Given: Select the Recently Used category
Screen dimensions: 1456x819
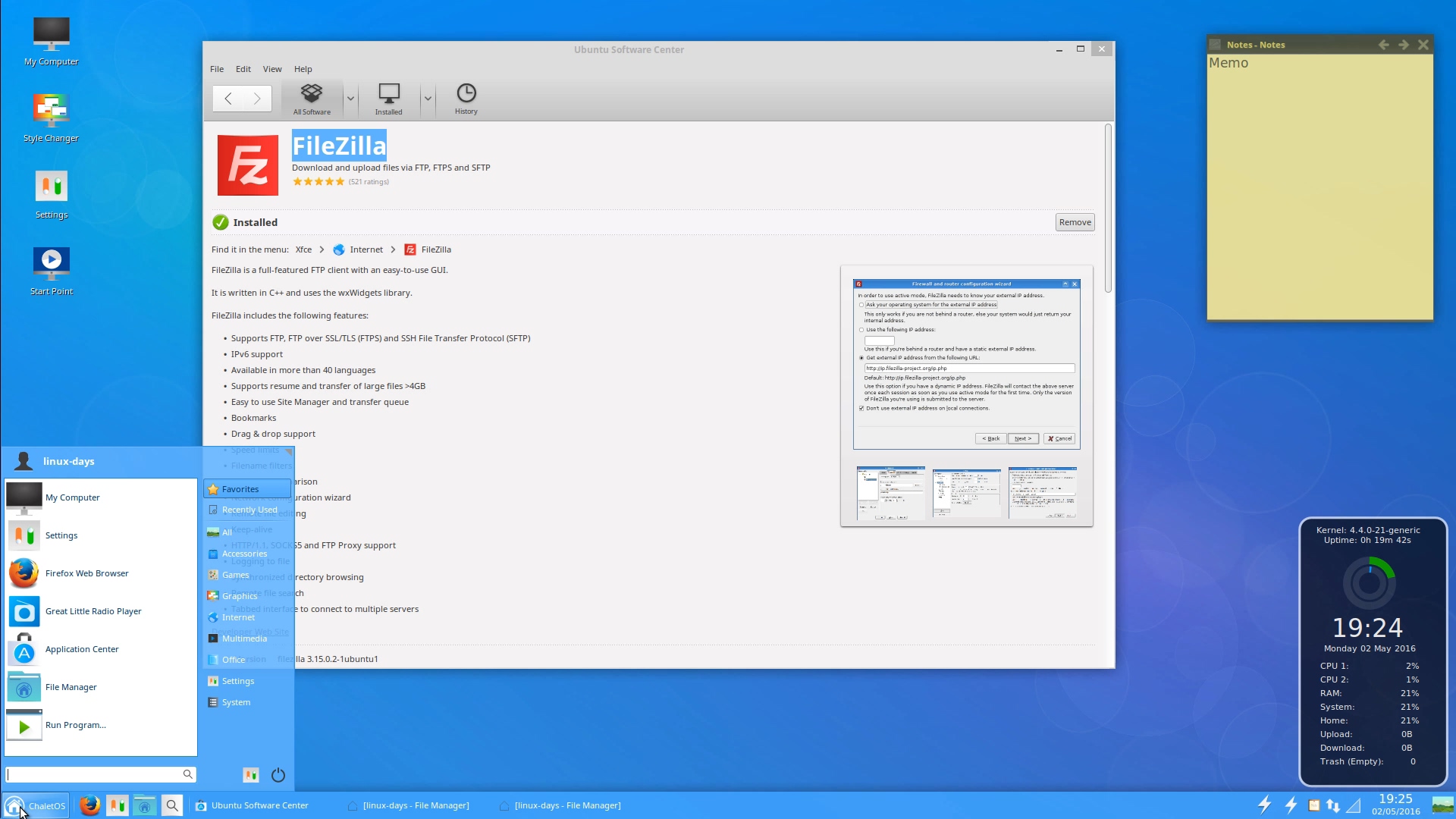Looking at the screenshot, I should click(247, 510).
